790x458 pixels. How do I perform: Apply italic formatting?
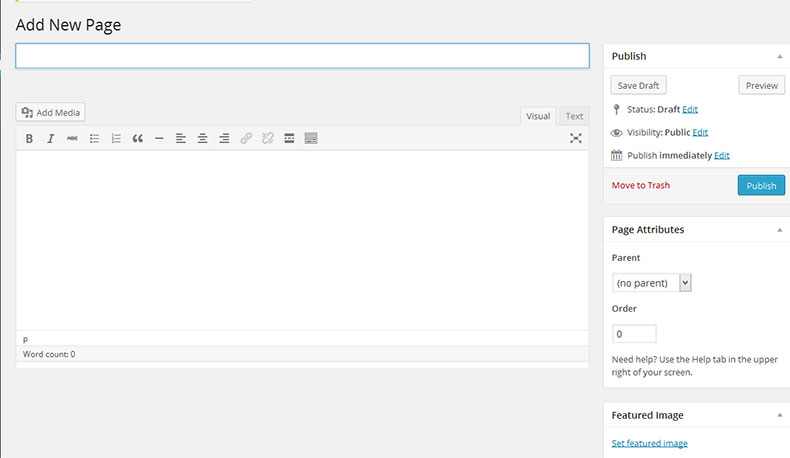point(50,139)
